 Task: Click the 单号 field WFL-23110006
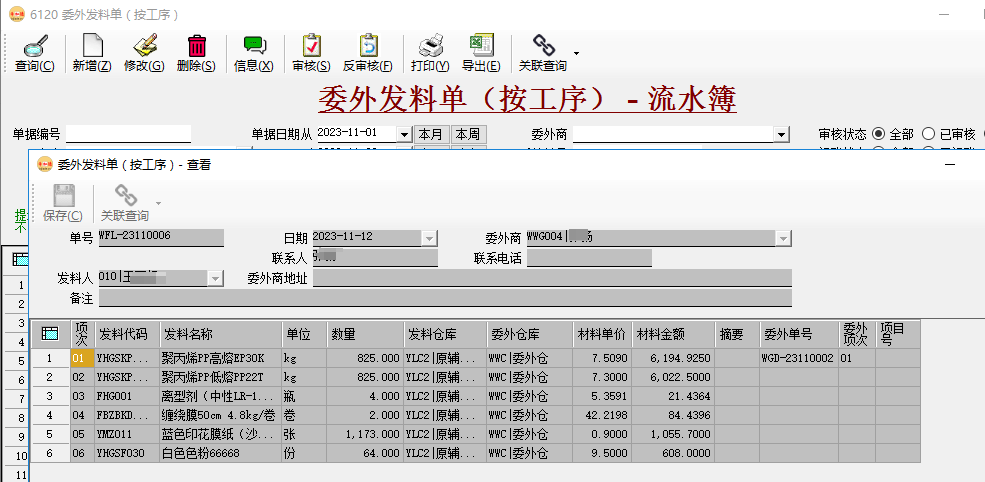[x=161, y=238]
